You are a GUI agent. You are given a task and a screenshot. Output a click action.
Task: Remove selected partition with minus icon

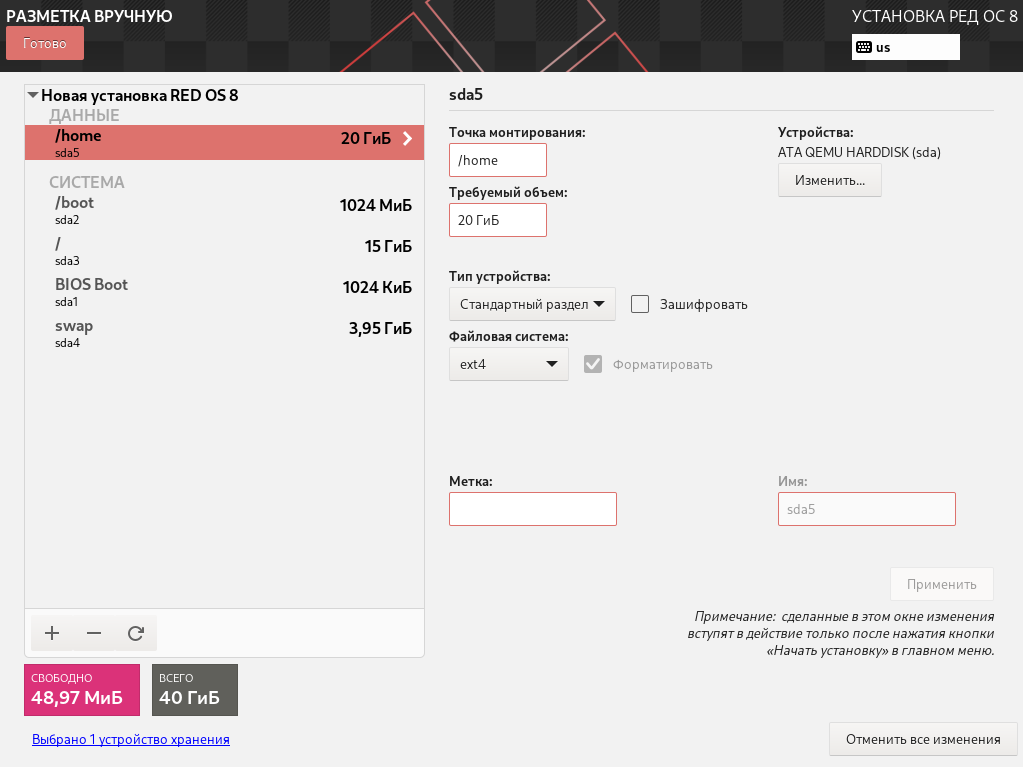94,633
